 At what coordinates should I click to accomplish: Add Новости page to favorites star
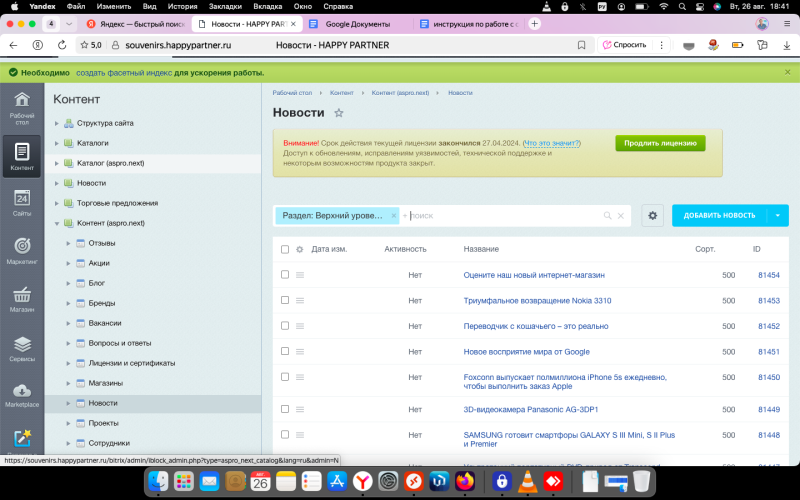point(338,113)
